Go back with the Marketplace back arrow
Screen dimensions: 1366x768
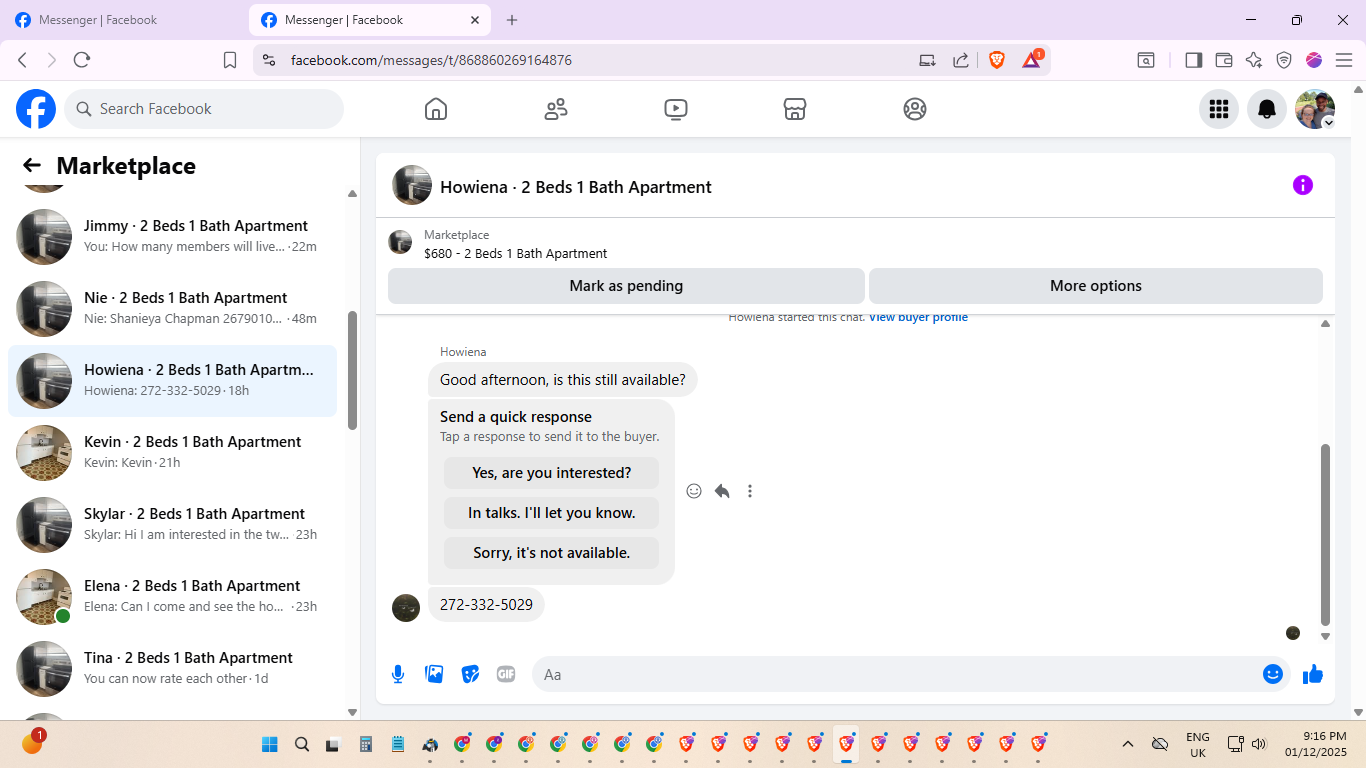tap(32, 166)
